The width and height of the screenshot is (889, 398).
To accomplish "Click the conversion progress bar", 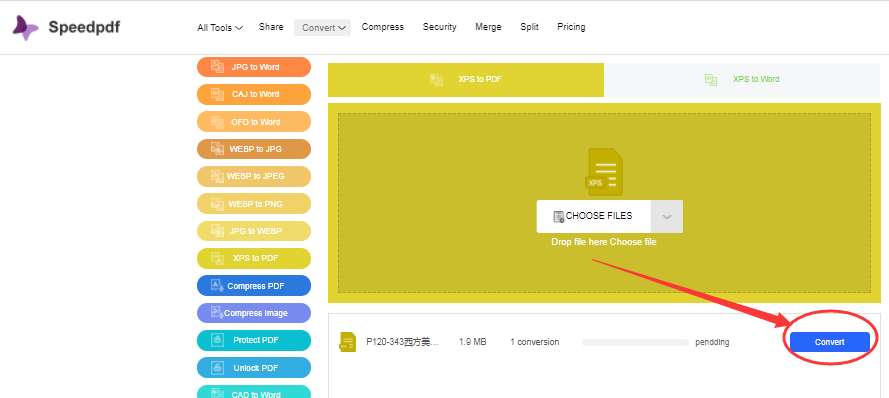I will (x=635, y=342).
